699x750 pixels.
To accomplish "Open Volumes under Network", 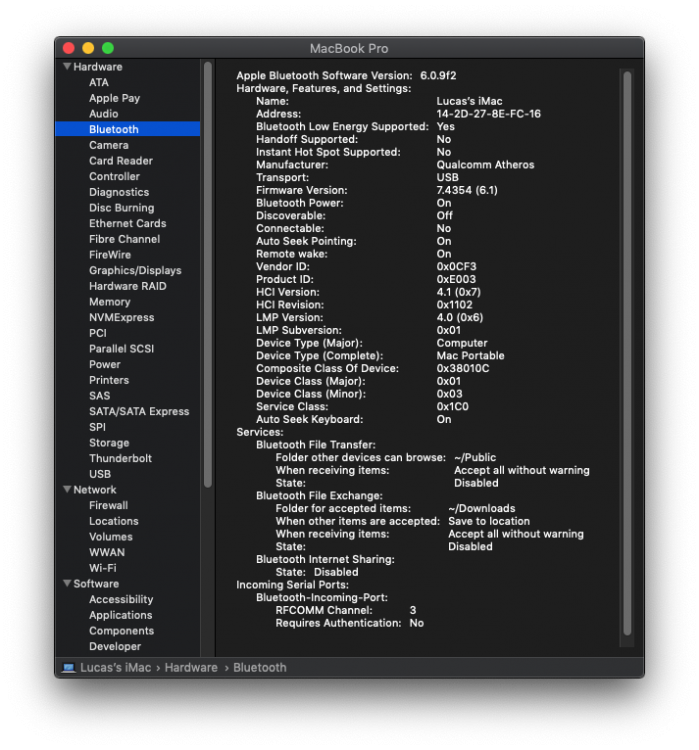I will click(x=111, y=537).
